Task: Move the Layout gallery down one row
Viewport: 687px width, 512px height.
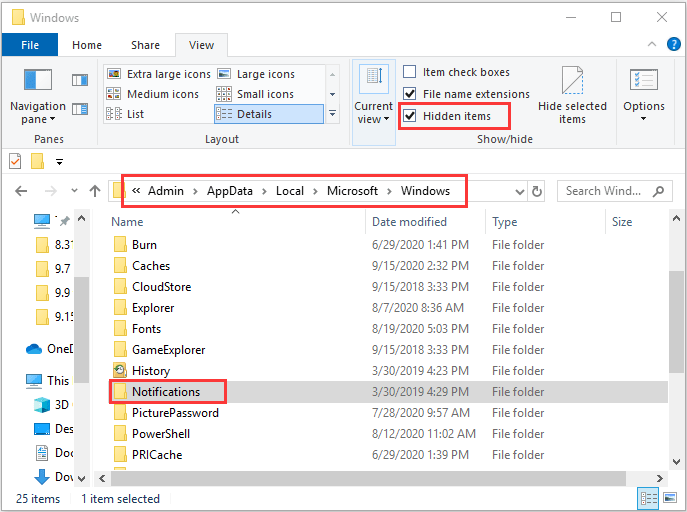Action: [x=333, y=94]
